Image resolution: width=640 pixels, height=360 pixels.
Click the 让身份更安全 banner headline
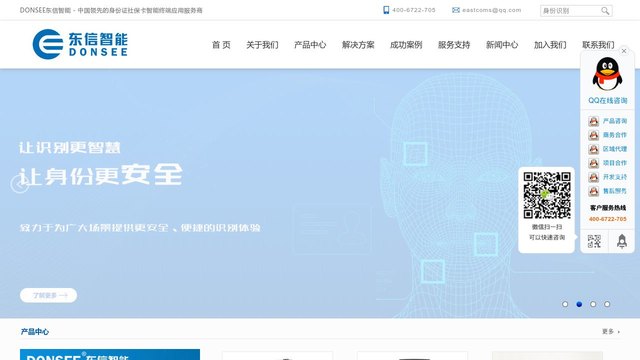101,175
